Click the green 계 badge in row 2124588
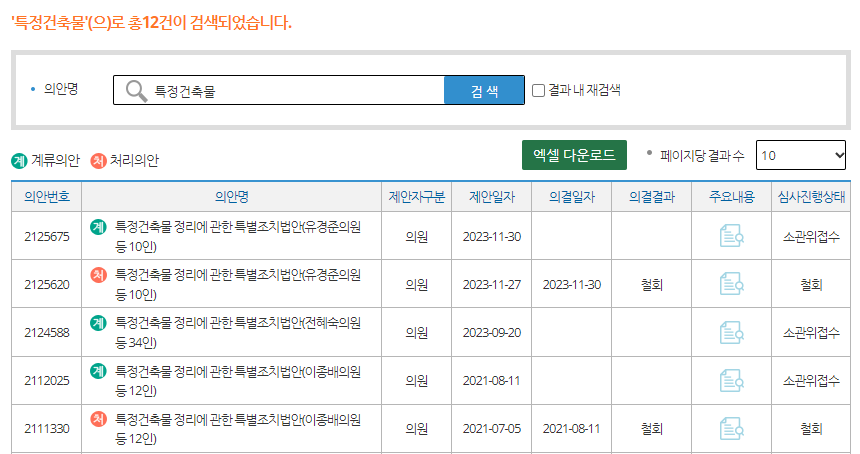The image size is (860, 454). 98,323
